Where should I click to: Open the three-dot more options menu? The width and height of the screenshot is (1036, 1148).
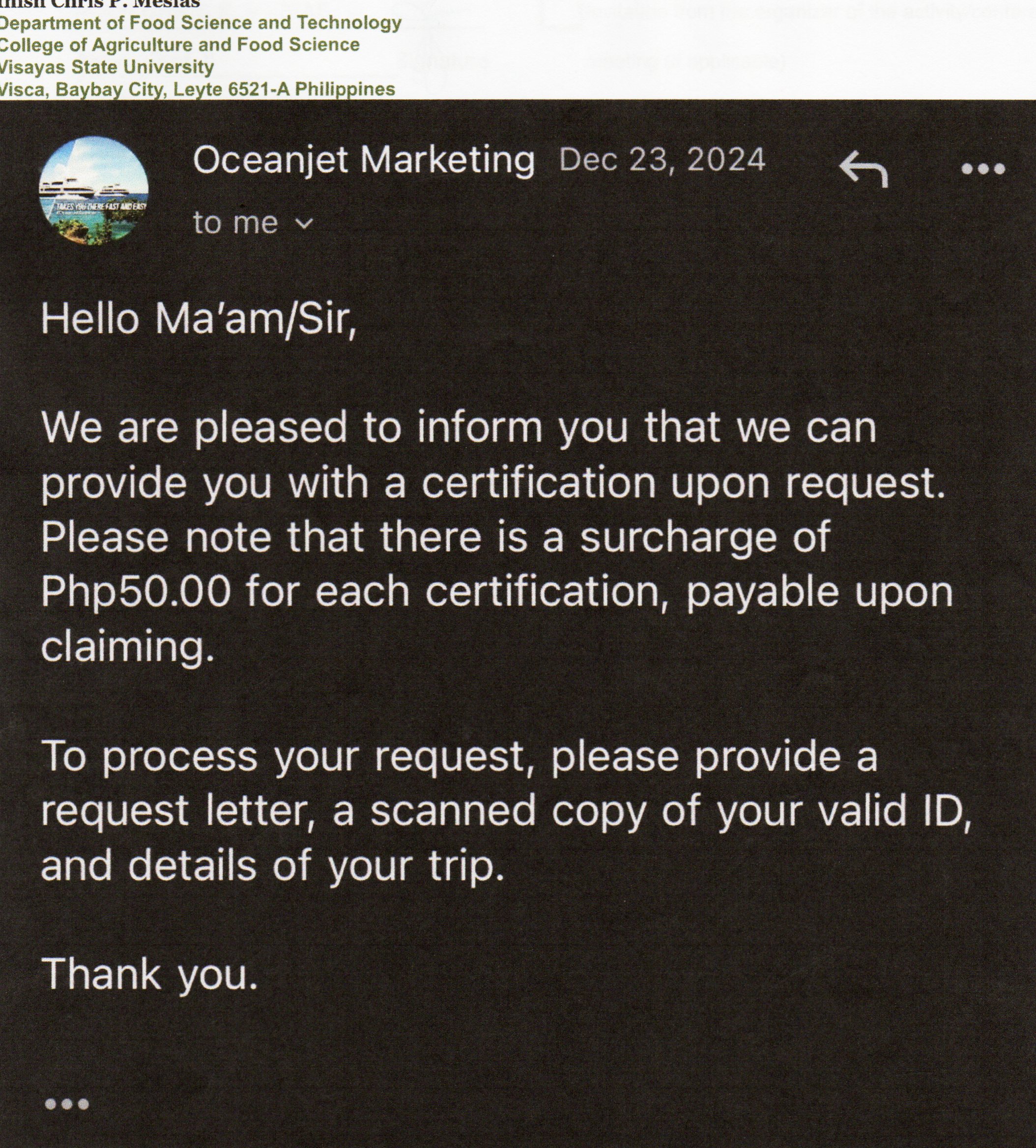click(983, 169)
